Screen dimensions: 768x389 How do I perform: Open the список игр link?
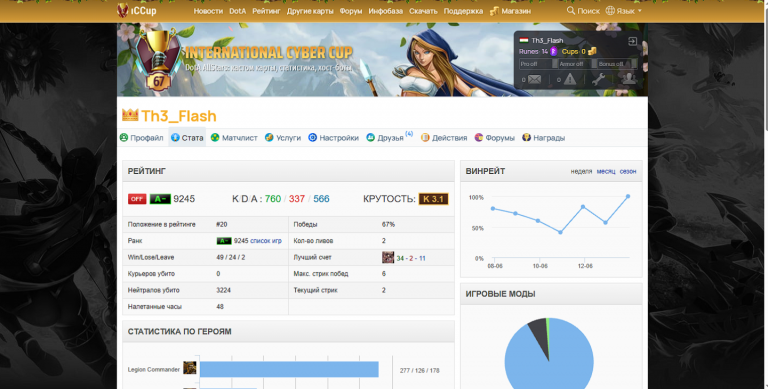[266, 241]
